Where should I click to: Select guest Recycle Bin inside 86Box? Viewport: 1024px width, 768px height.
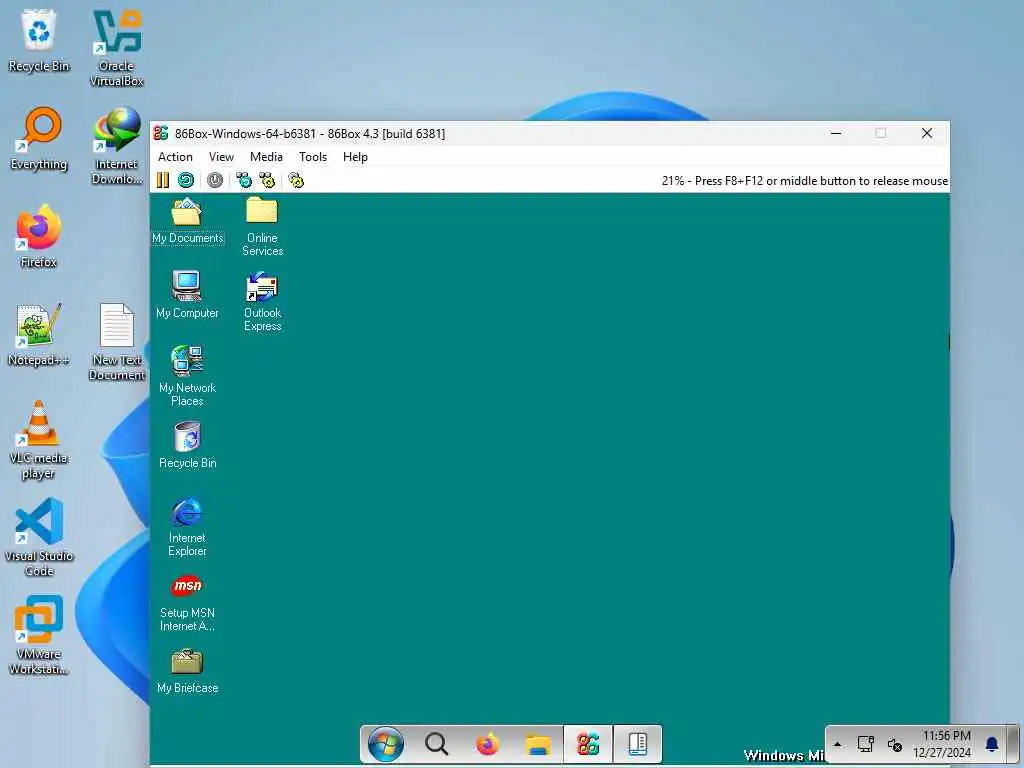[187, 445]
